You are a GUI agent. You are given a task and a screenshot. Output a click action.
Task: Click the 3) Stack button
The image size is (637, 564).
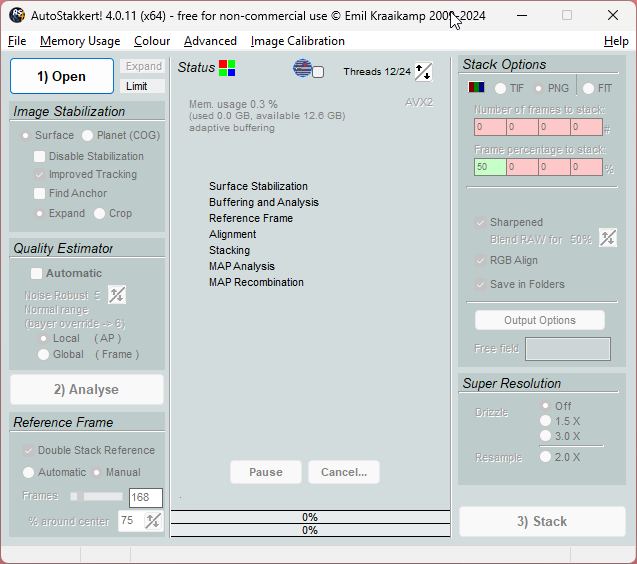542,521
